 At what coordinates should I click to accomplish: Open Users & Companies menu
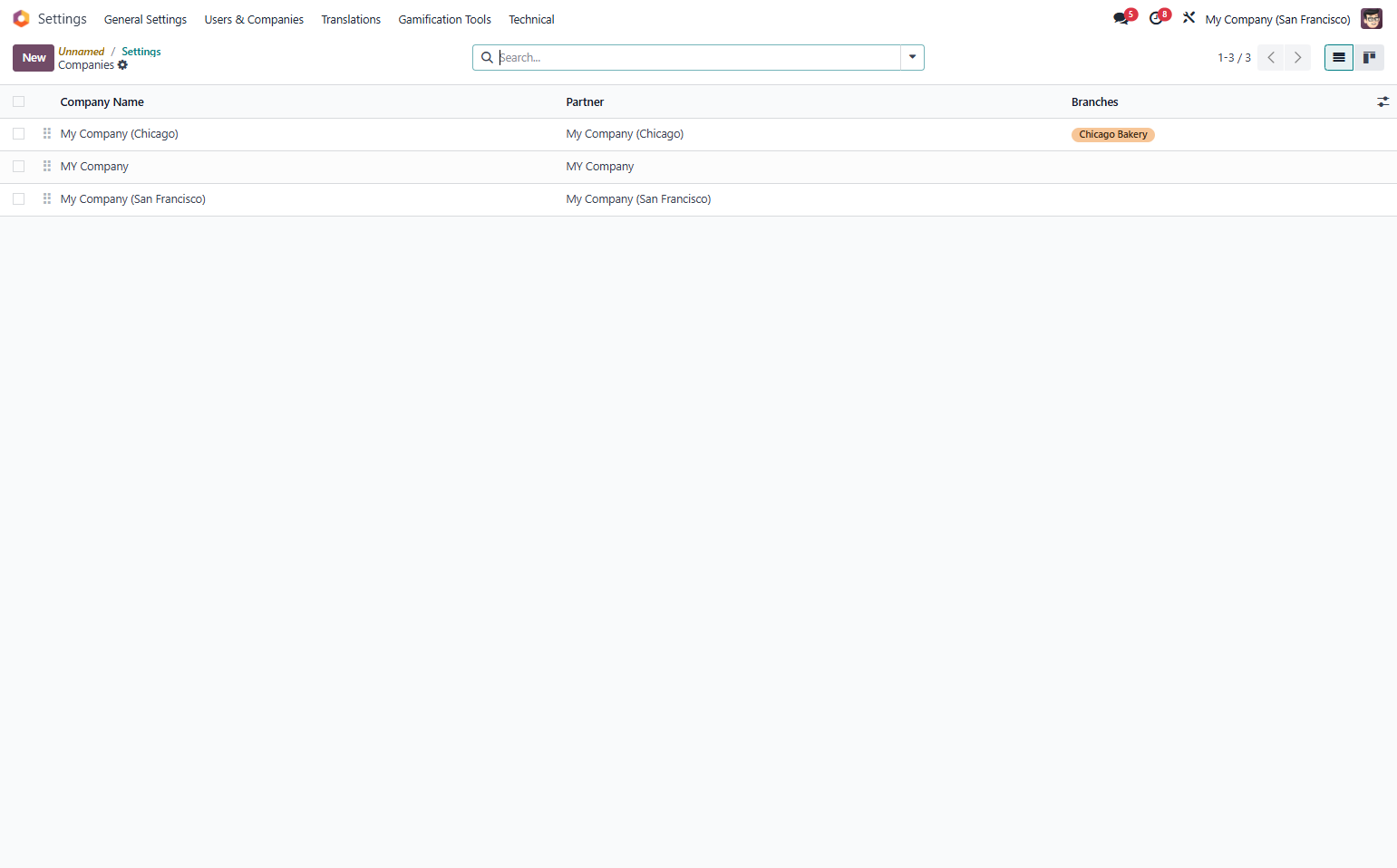[x=254, y=20]
